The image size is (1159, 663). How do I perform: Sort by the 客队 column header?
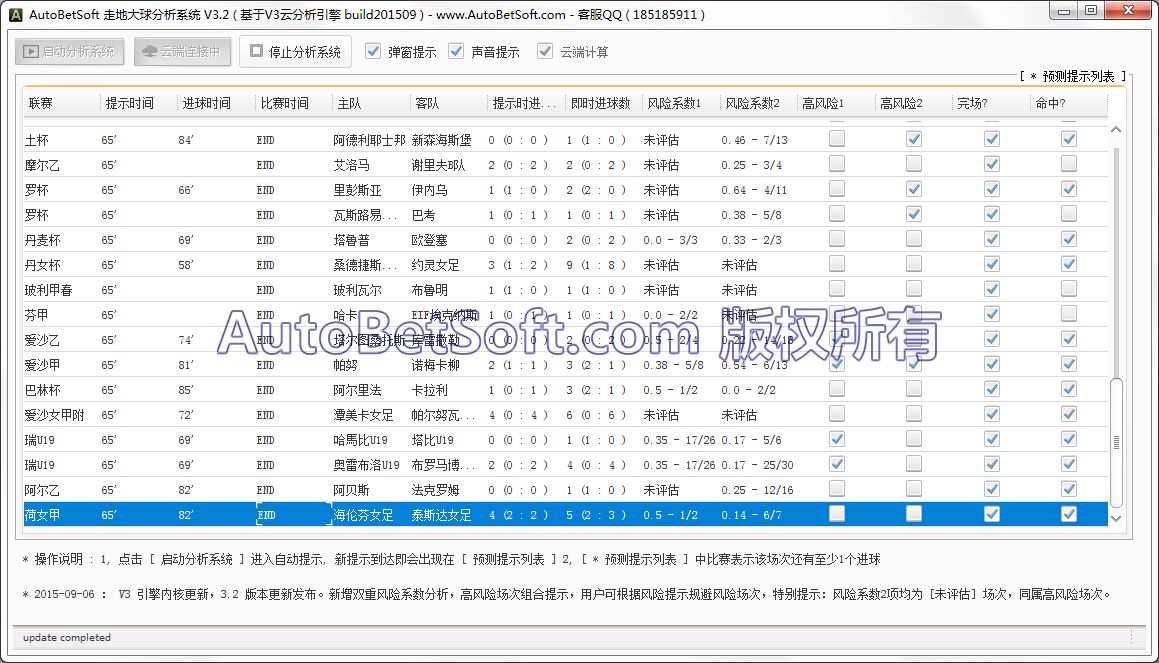447,103
